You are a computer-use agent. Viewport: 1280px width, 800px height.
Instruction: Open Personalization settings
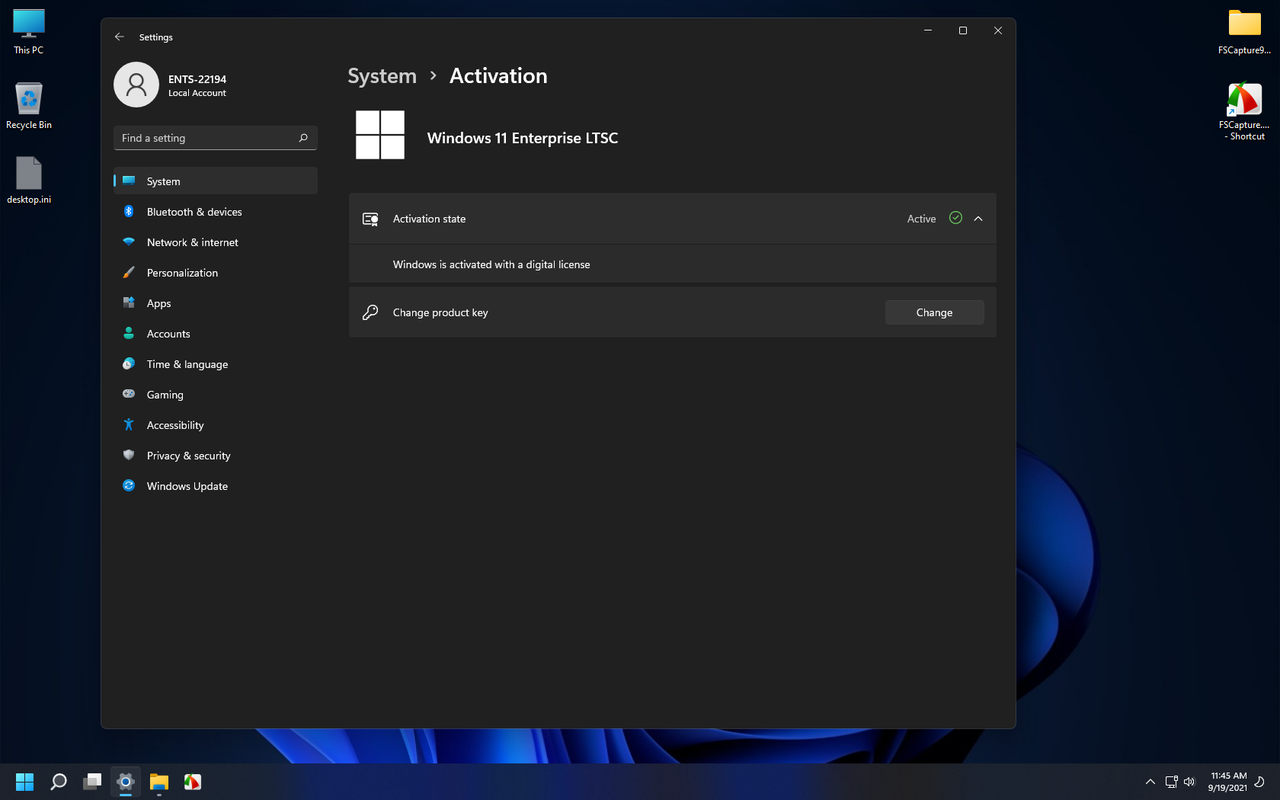click(216, 273)
